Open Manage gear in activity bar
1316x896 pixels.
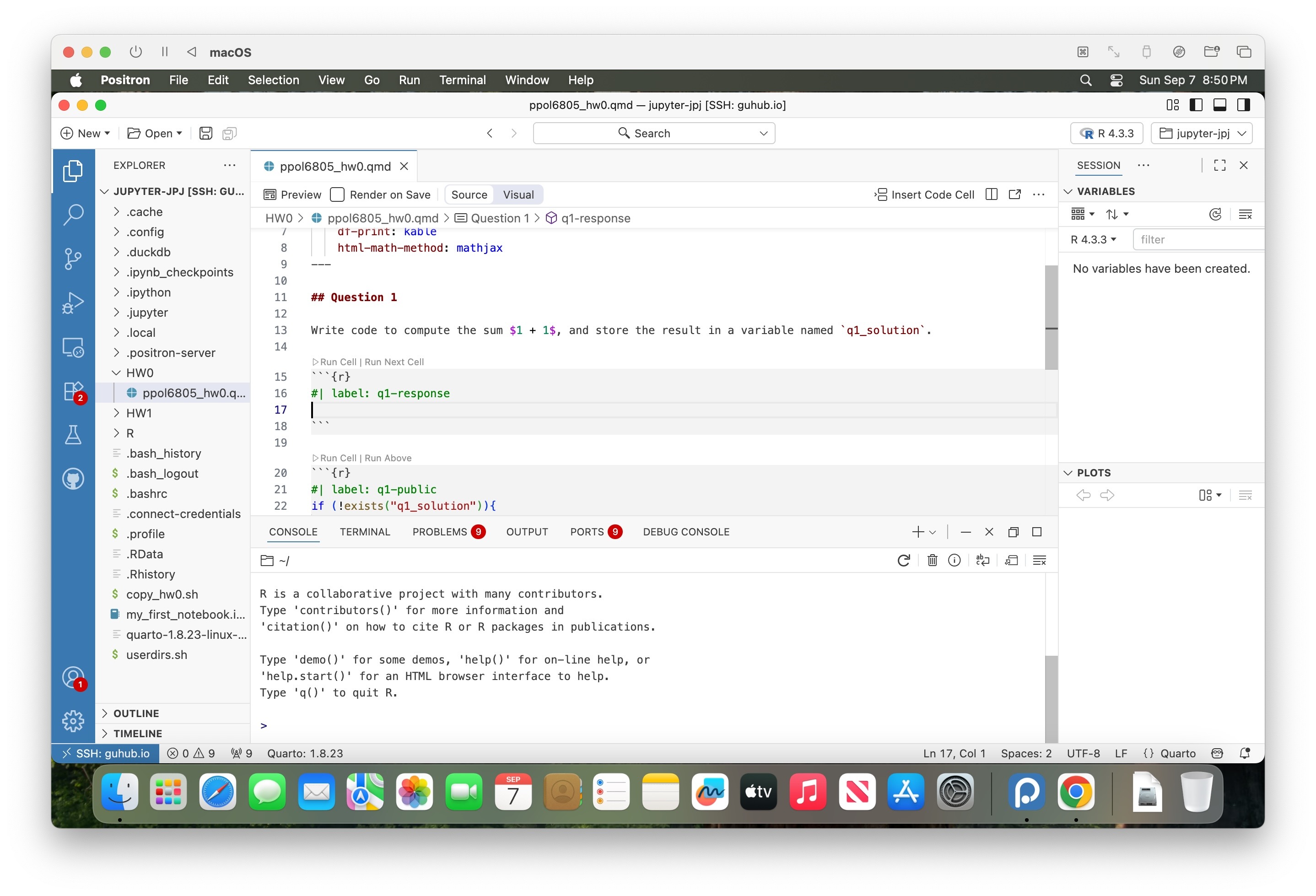click(x=73, y=721)
